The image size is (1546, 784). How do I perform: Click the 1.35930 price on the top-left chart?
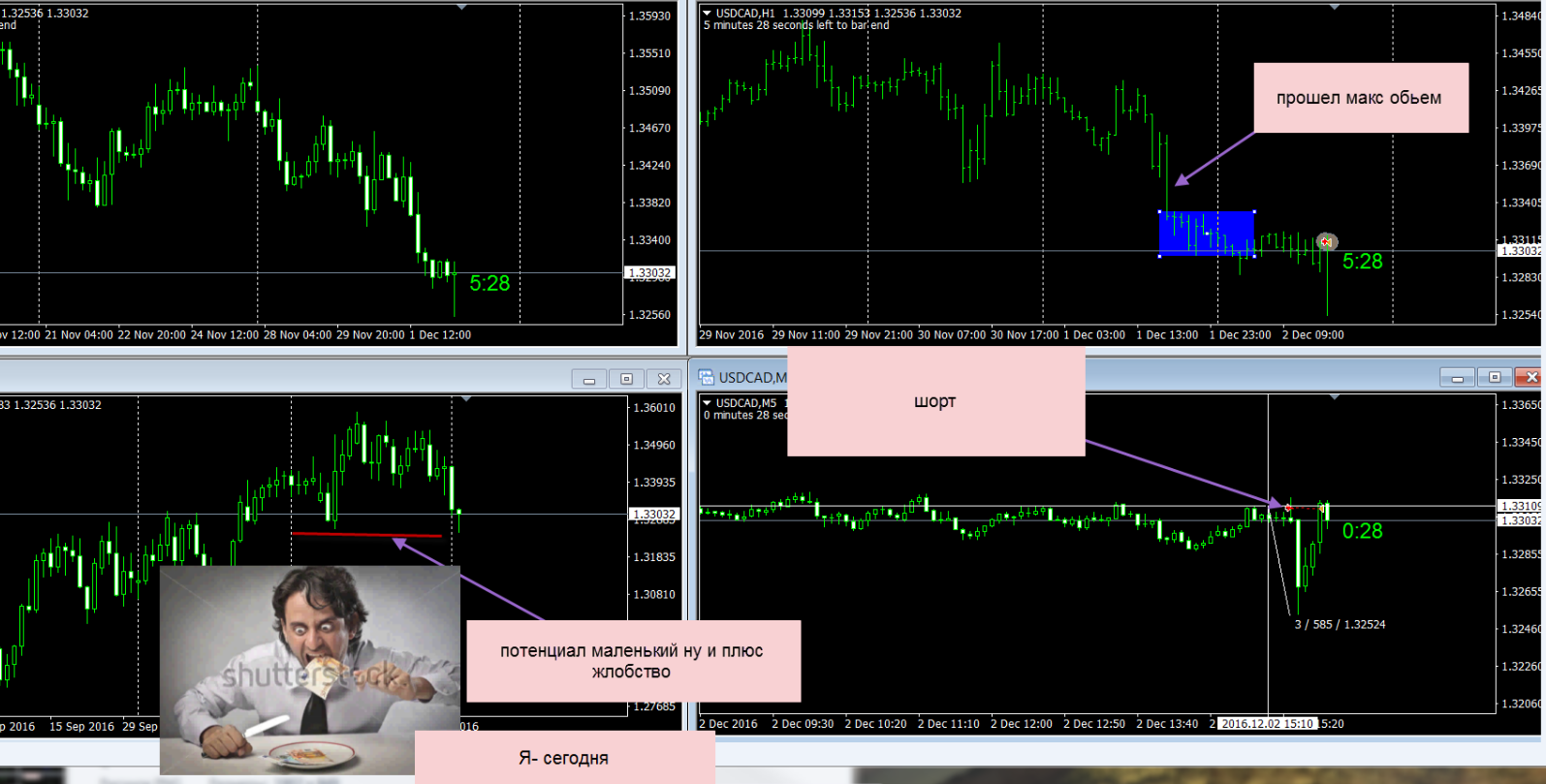tap(650, 16)
